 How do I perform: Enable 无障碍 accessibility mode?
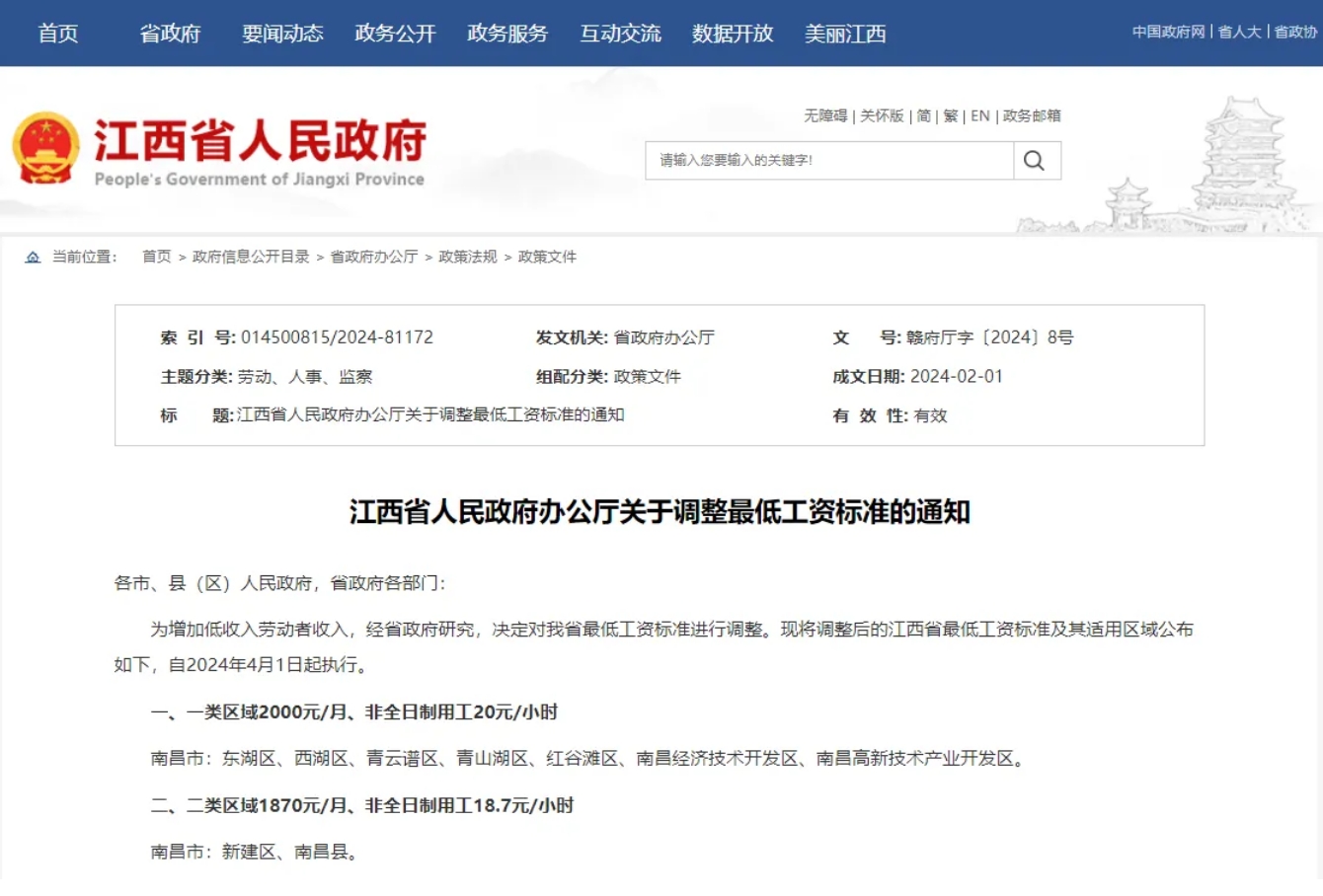point(825,115)
